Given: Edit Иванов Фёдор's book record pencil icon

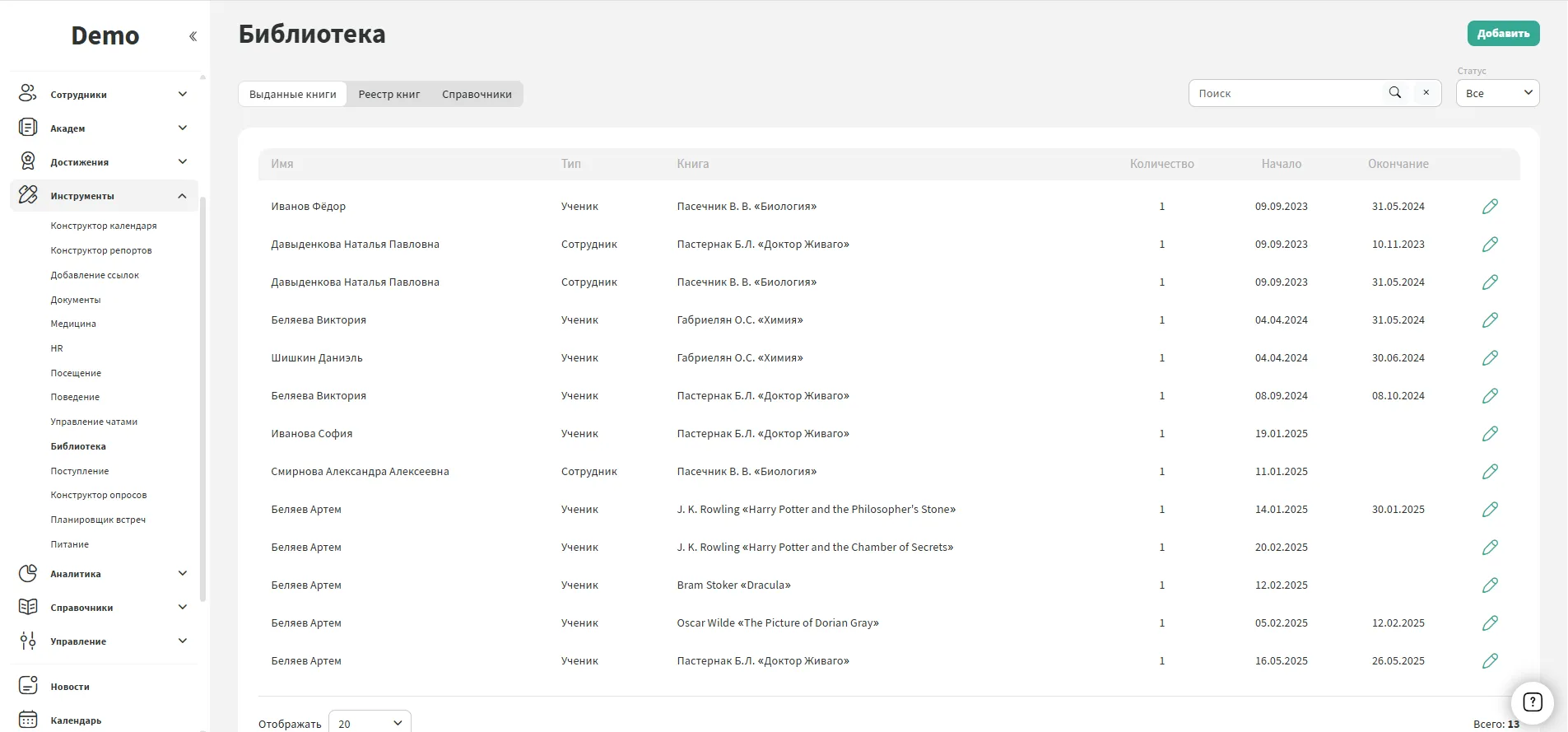Looking at the screenshot, I should (x=1490, y=207).
